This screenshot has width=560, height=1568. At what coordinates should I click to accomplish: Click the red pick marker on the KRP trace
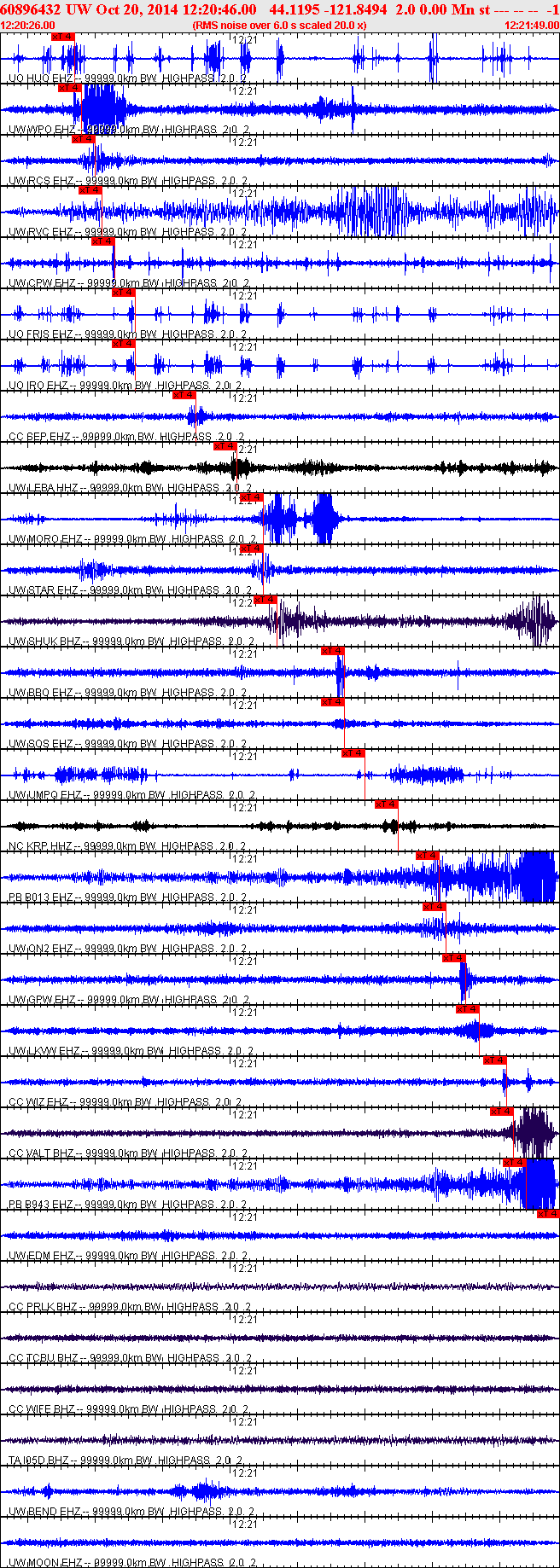[387, 804]
